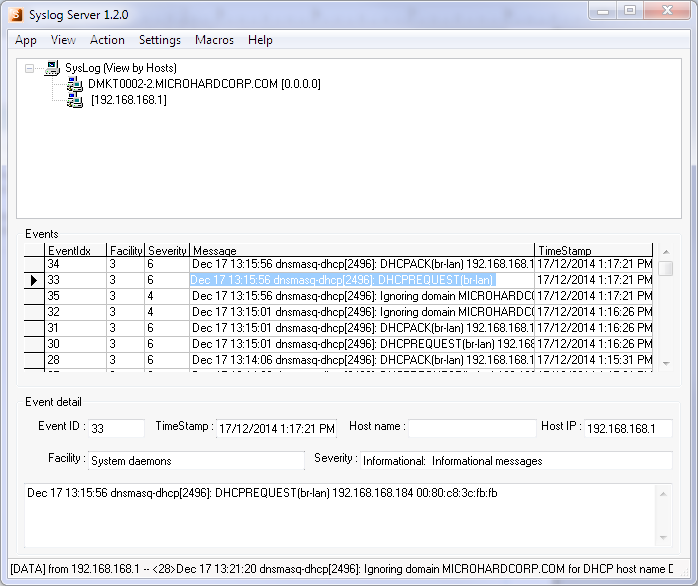Click the DMKT0002-2 host network icon
The width and height of the screenshot is (698, 586).
coord(75,84)
